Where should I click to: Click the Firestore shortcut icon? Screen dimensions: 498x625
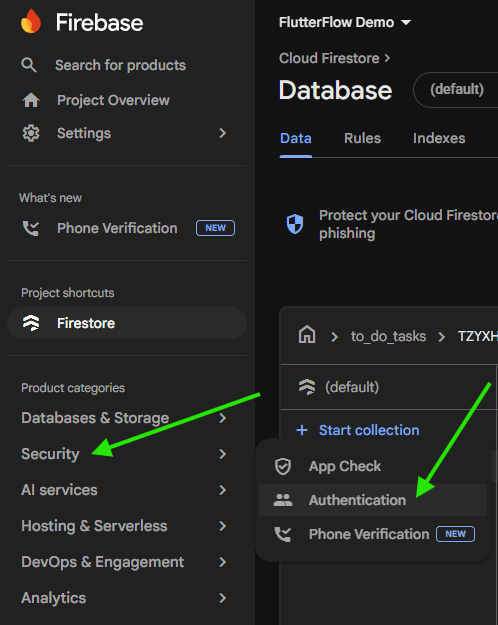(x=31, y=323)
